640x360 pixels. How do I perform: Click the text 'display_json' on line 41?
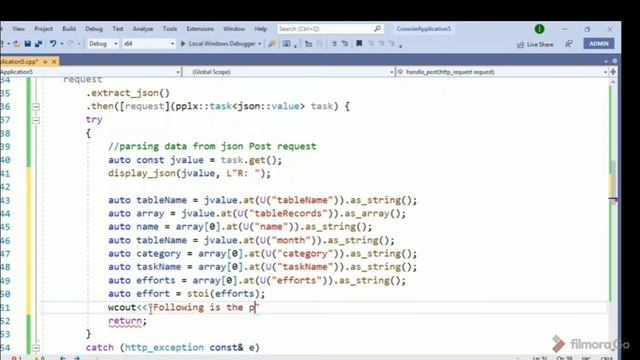pyautogui.click(x=142, y=173)
